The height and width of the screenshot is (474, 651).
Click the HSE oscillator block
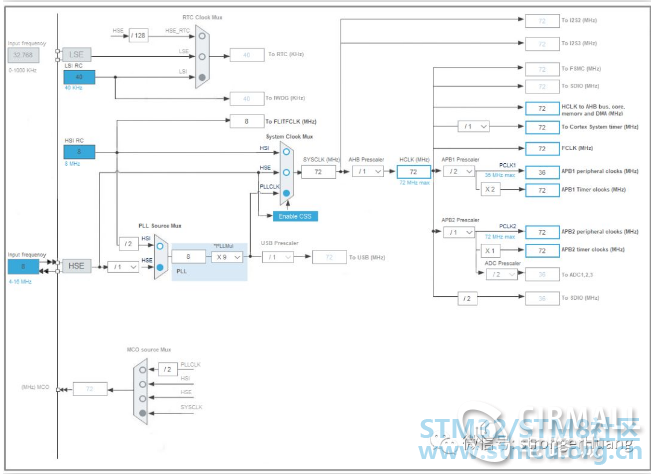point(76,266)
